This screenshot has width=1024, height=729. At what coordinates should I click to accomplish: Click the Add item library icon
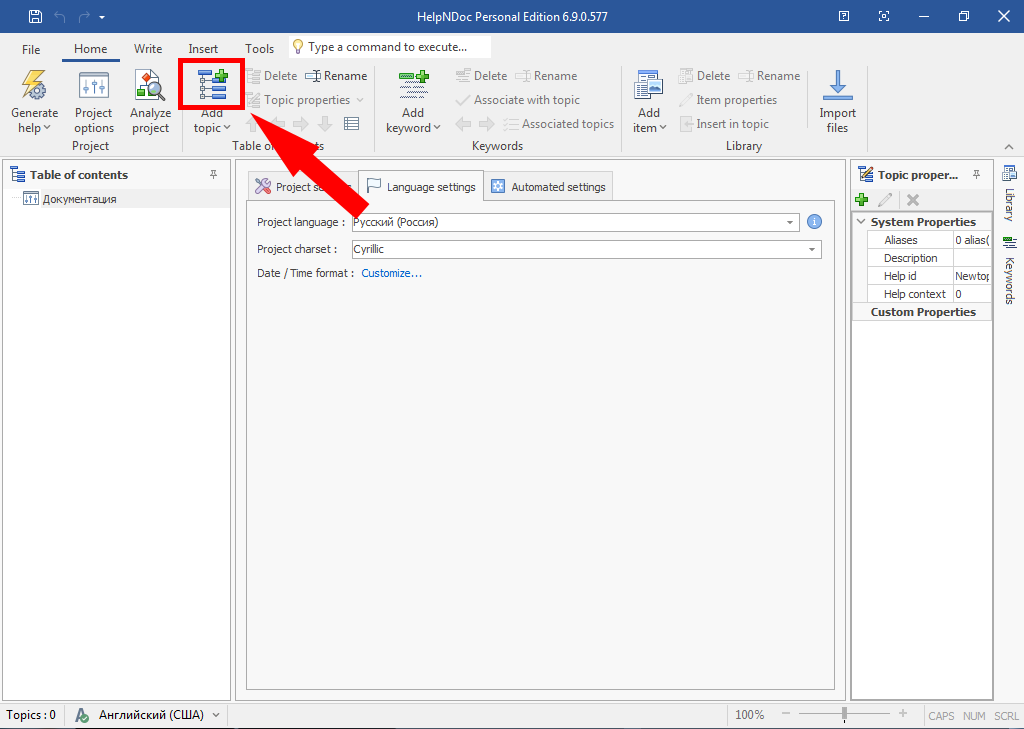(x=648, y=86)
